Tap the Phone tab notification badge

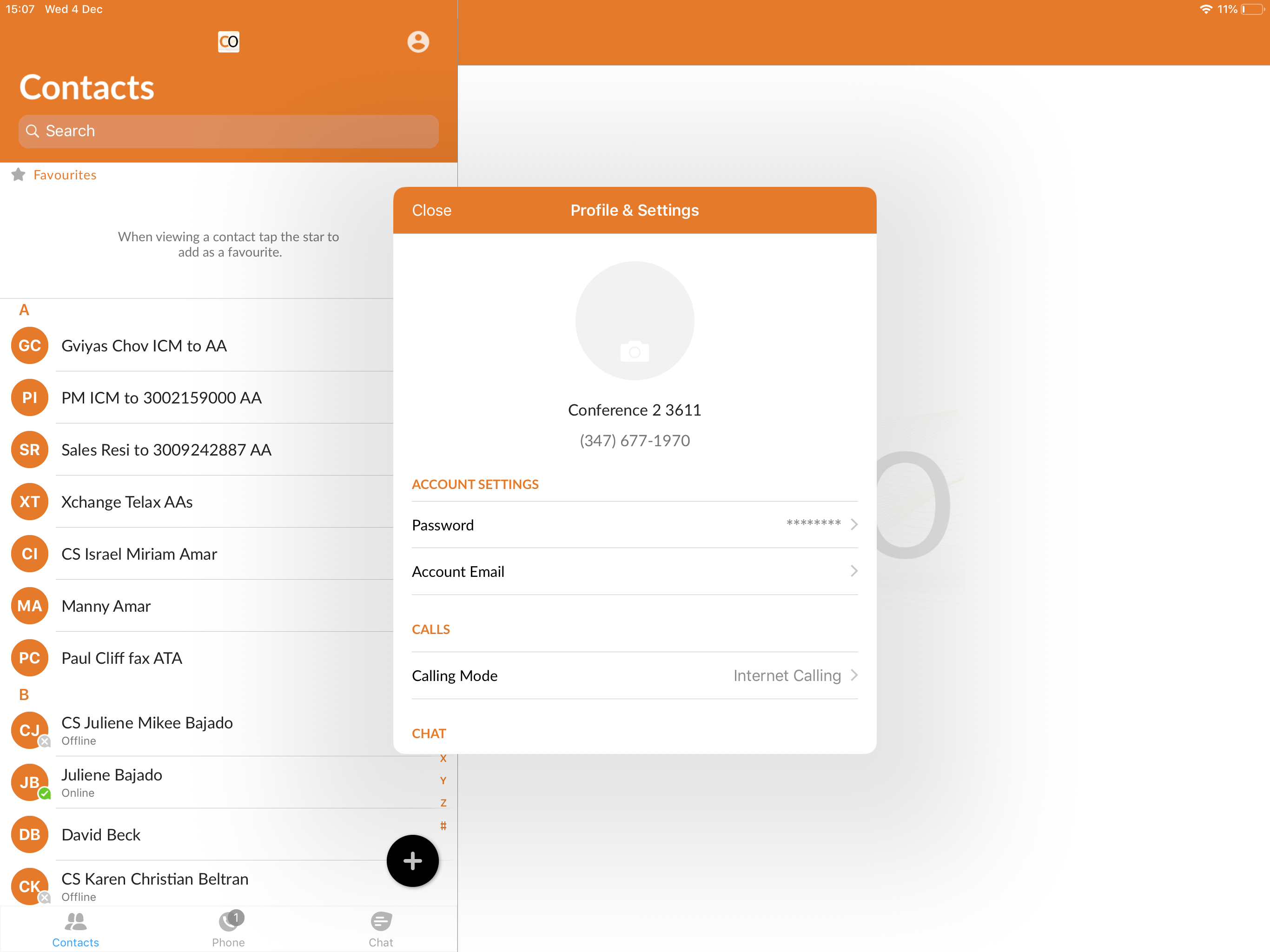click(236, 917)
